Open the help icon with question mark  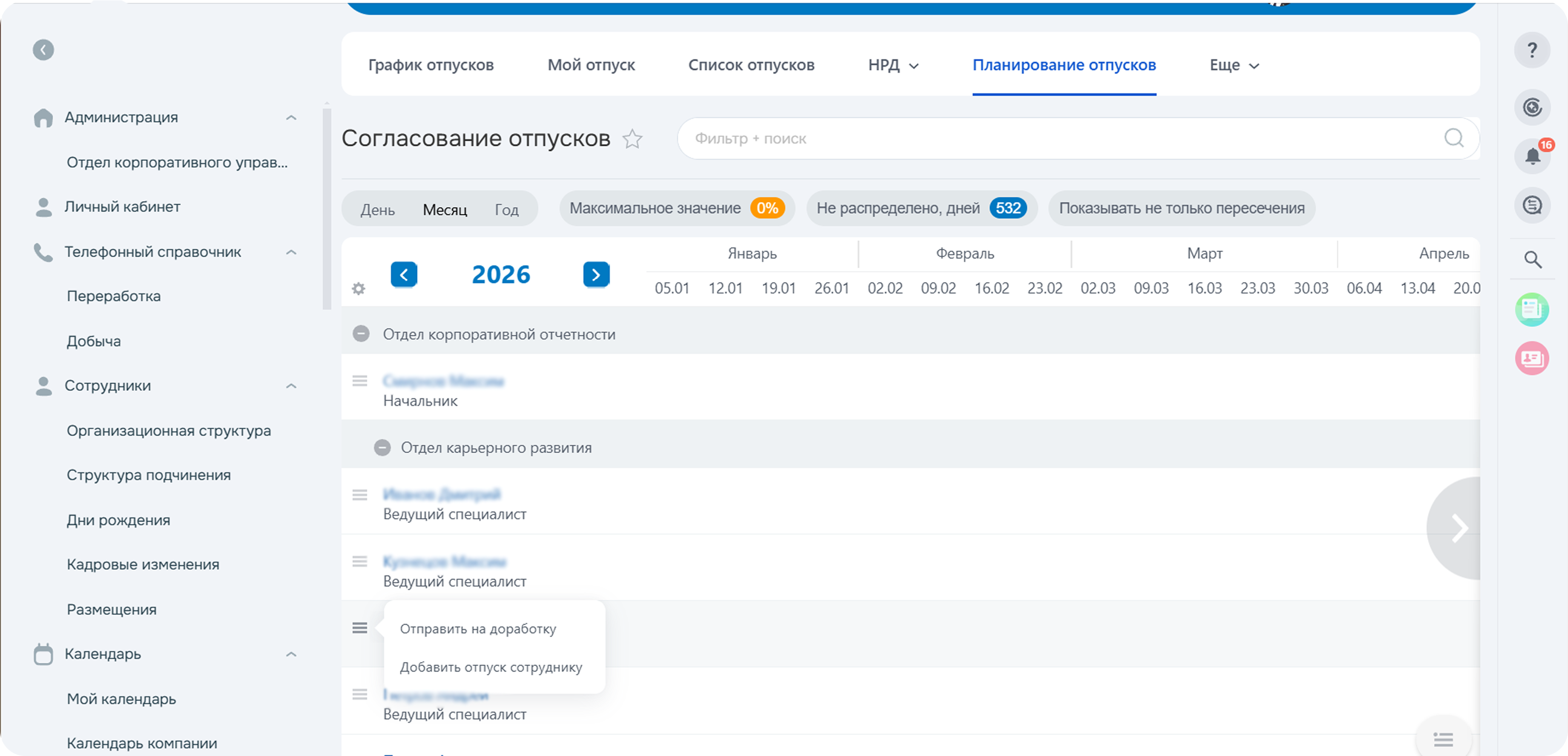(x=1533, y=50)
